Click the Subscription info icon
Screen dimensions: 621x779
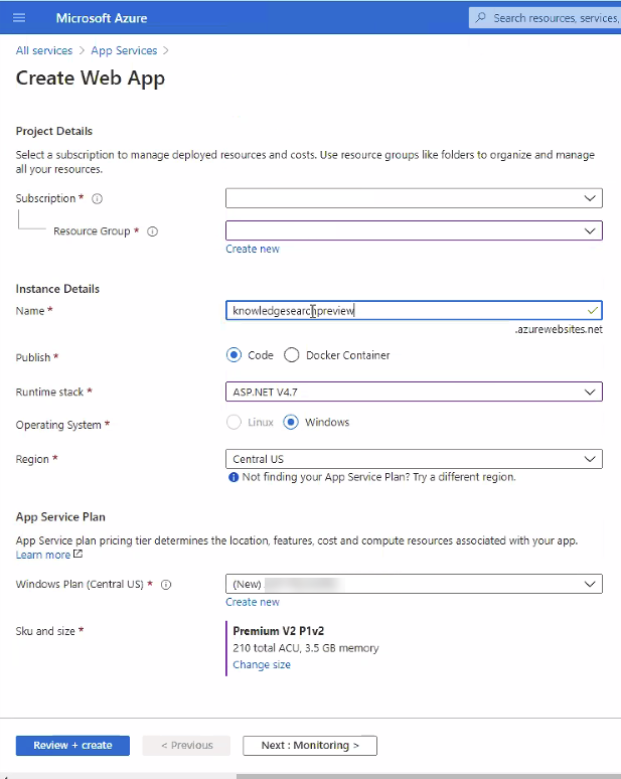coord(97,199)
